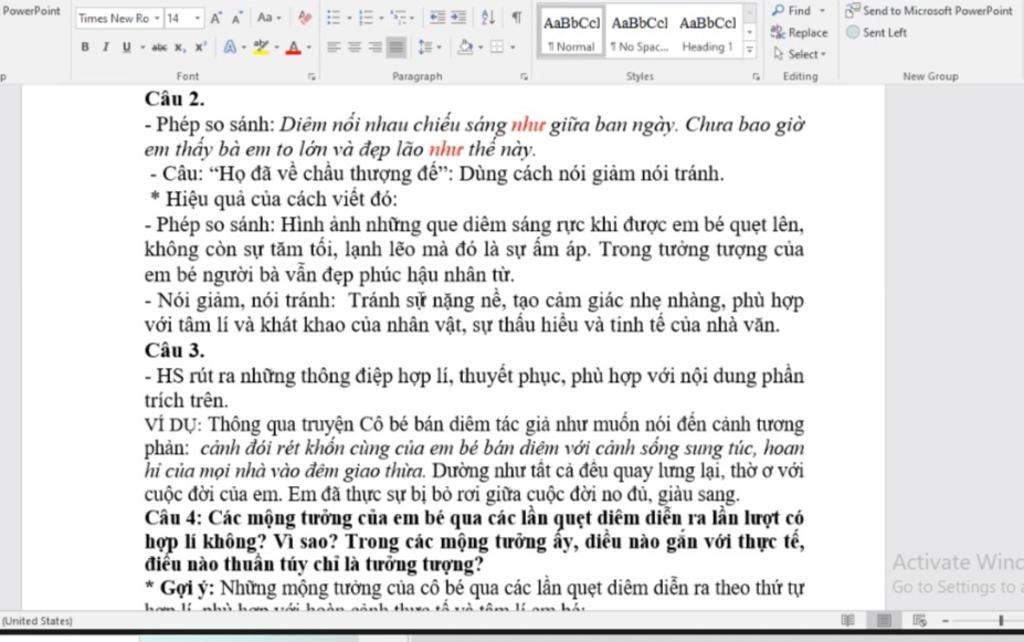Align text left
This screenshot has width=1024, height=642.
(x=334, y=47)
